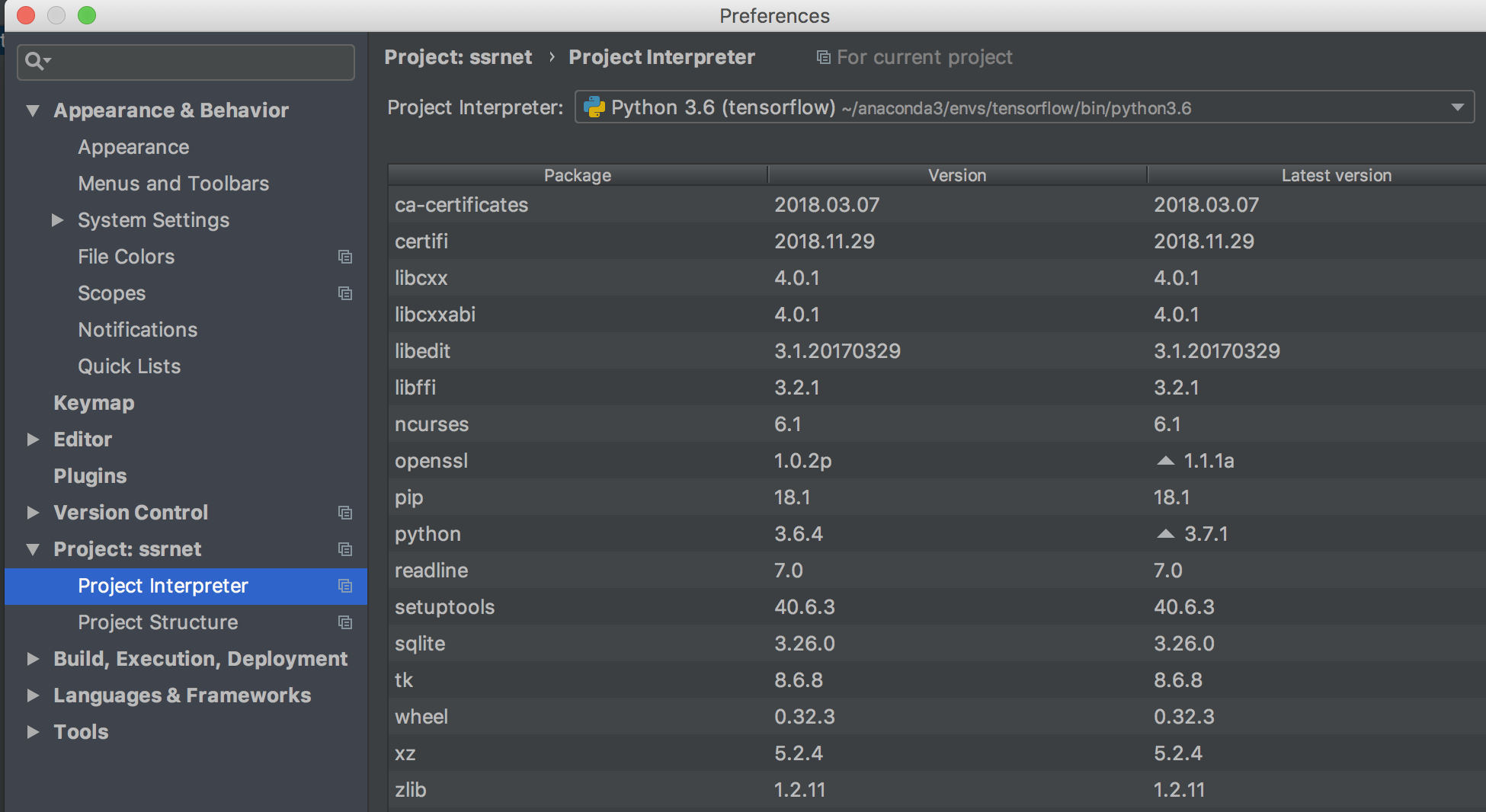
Task: Select the libffi package row
Action: point(937,388)
